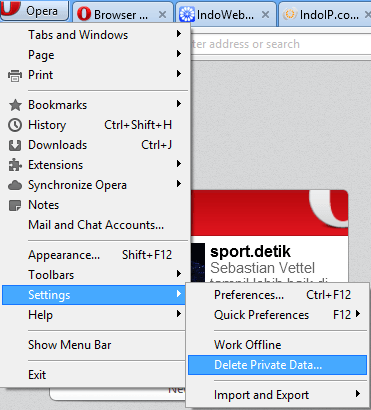This screenshot has height=410, width=371.
Task: Click the Opera menu button
Action: (x=34, y=11)
